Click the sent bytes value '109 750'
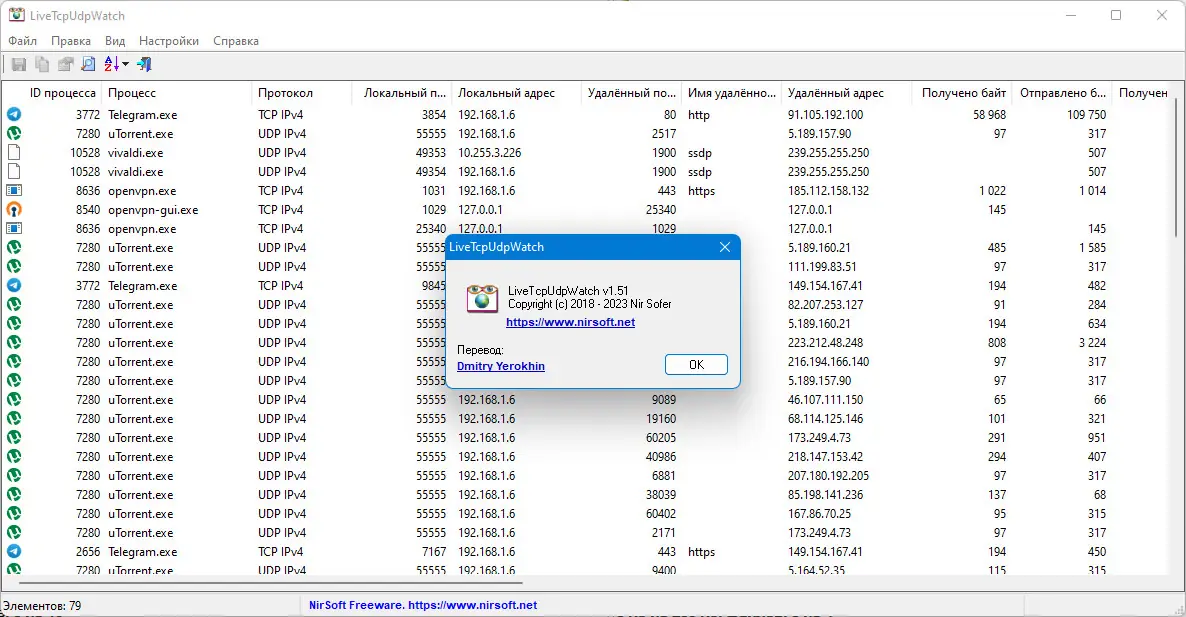The height and width of the screenshot is (617, 1186). 1086,115
